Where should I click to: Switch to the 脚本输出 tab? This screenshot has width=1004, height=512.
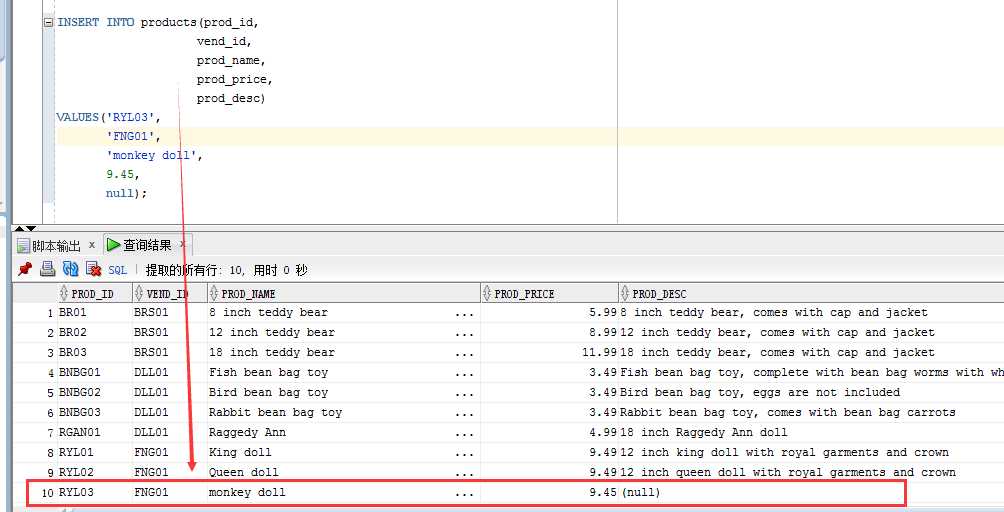pyautogui.click(x=56, y=246)
